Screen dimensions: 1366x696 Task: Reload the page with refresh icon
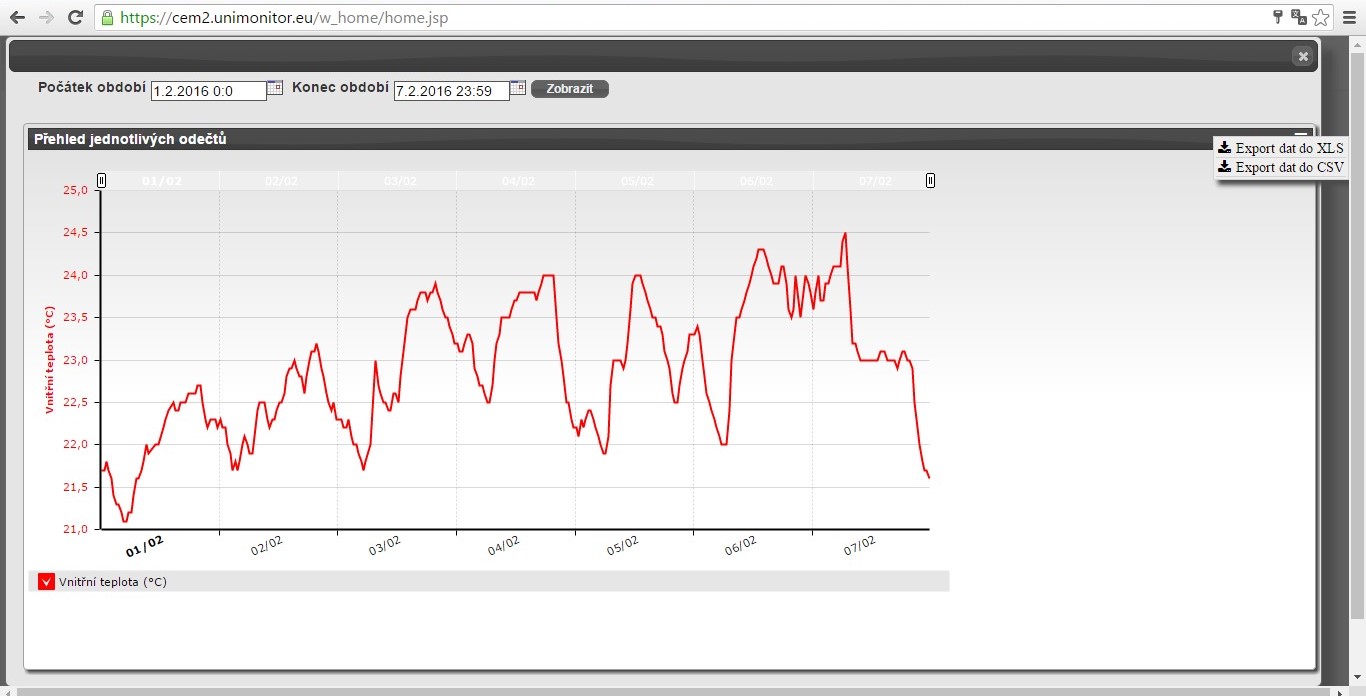tap(75, 17)
